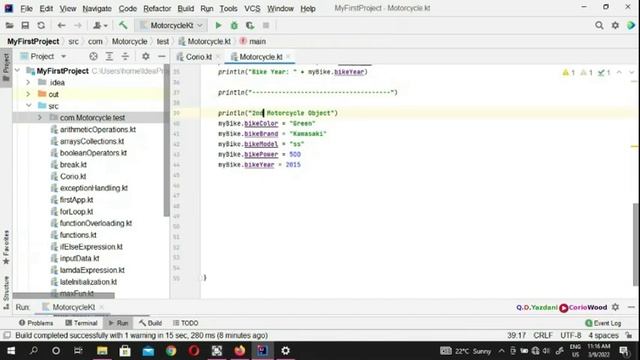Click the Open folder toolbar icon
Image resolution: width=640 pixels, height=360 pixels.
9,25
